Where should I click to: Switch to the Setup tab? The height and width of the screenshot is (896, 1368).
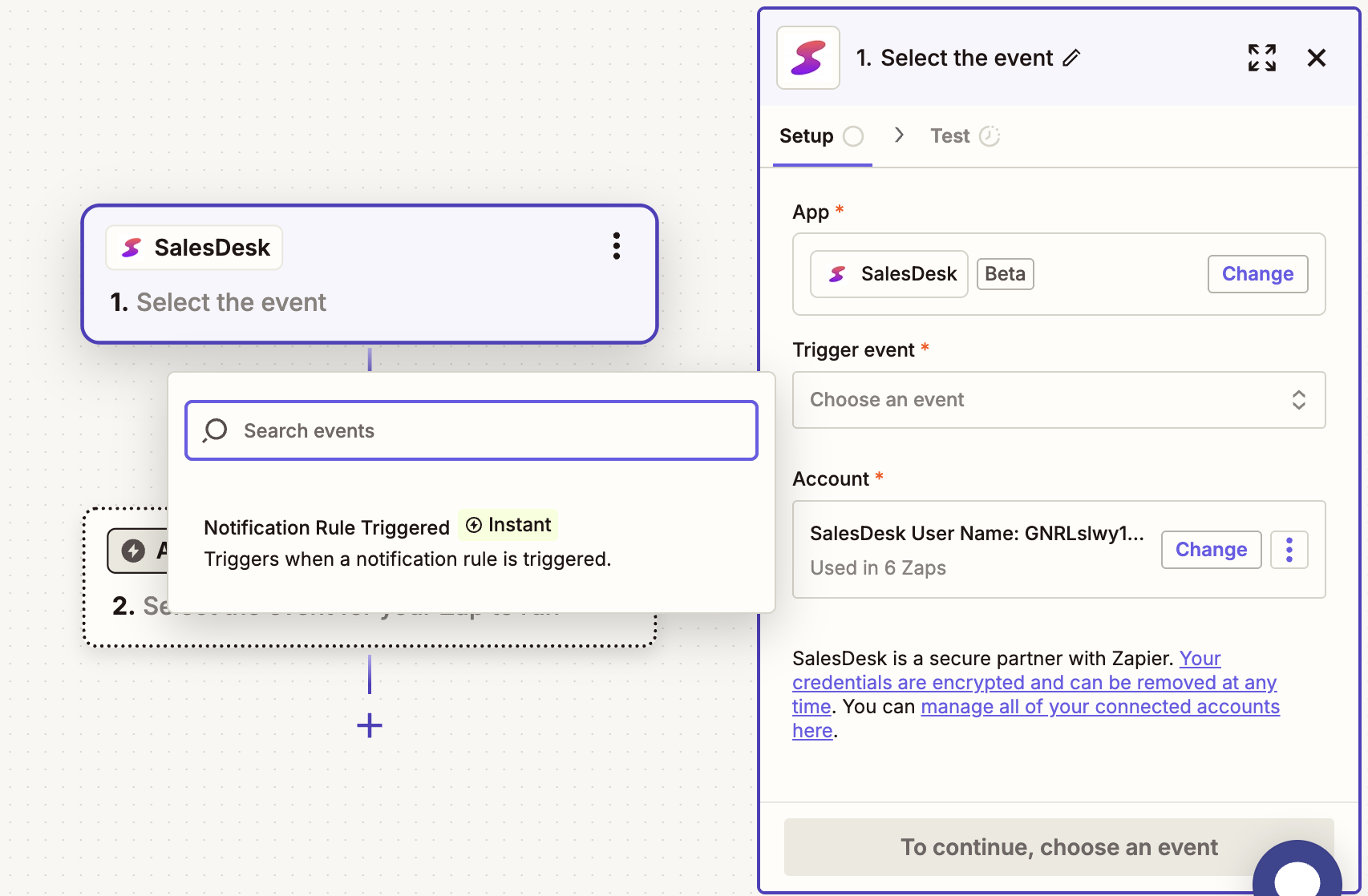pos(807,136)
